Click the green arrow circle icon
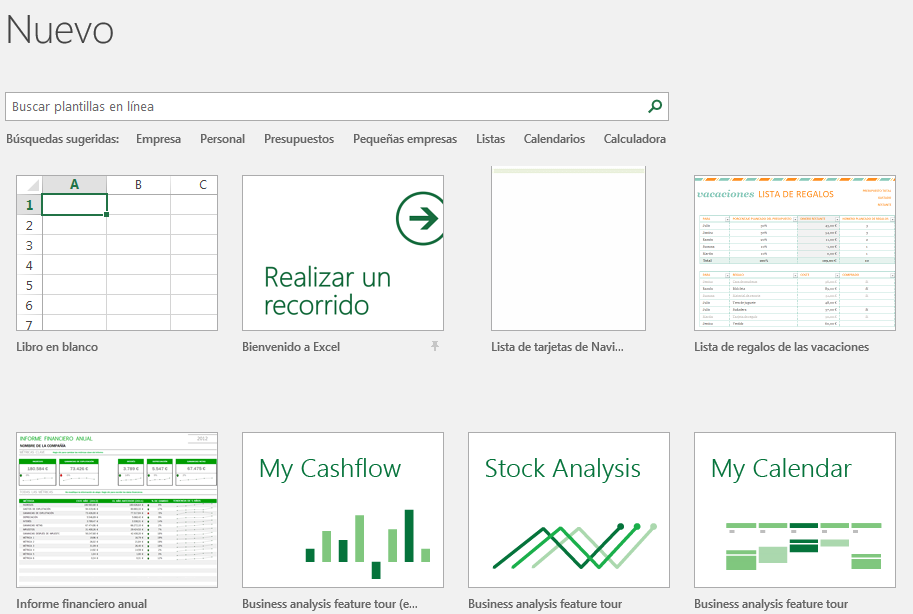 pos(421,218)
